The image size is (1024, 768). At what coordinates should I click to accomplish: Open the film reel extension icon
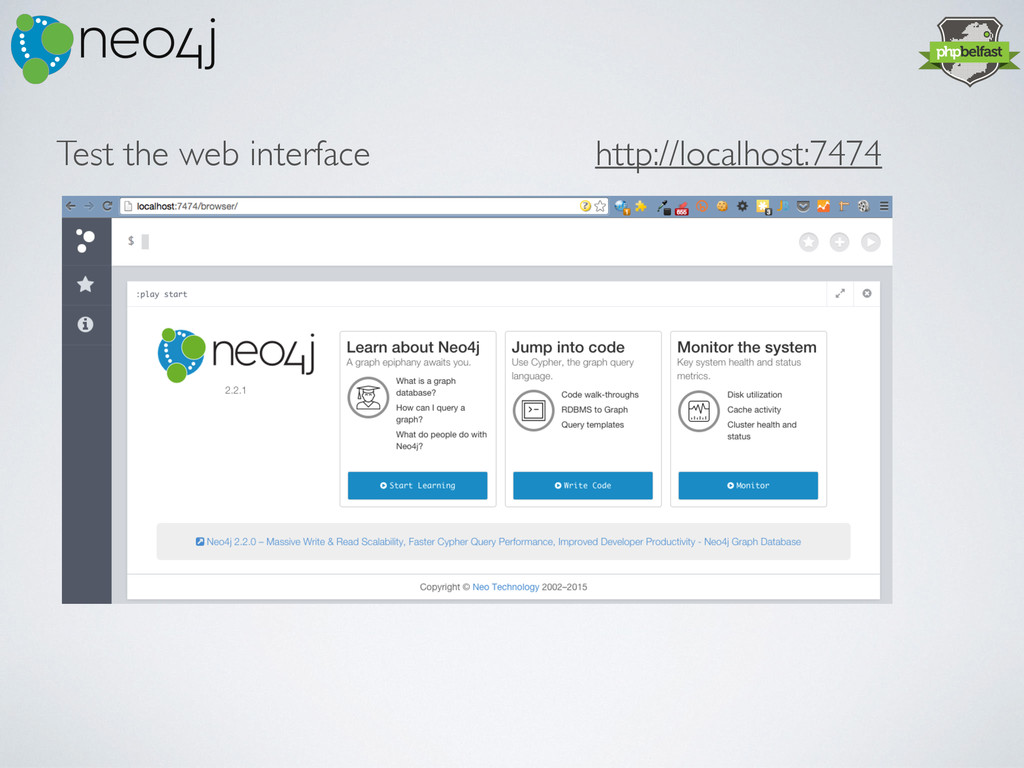pos(863,206)
